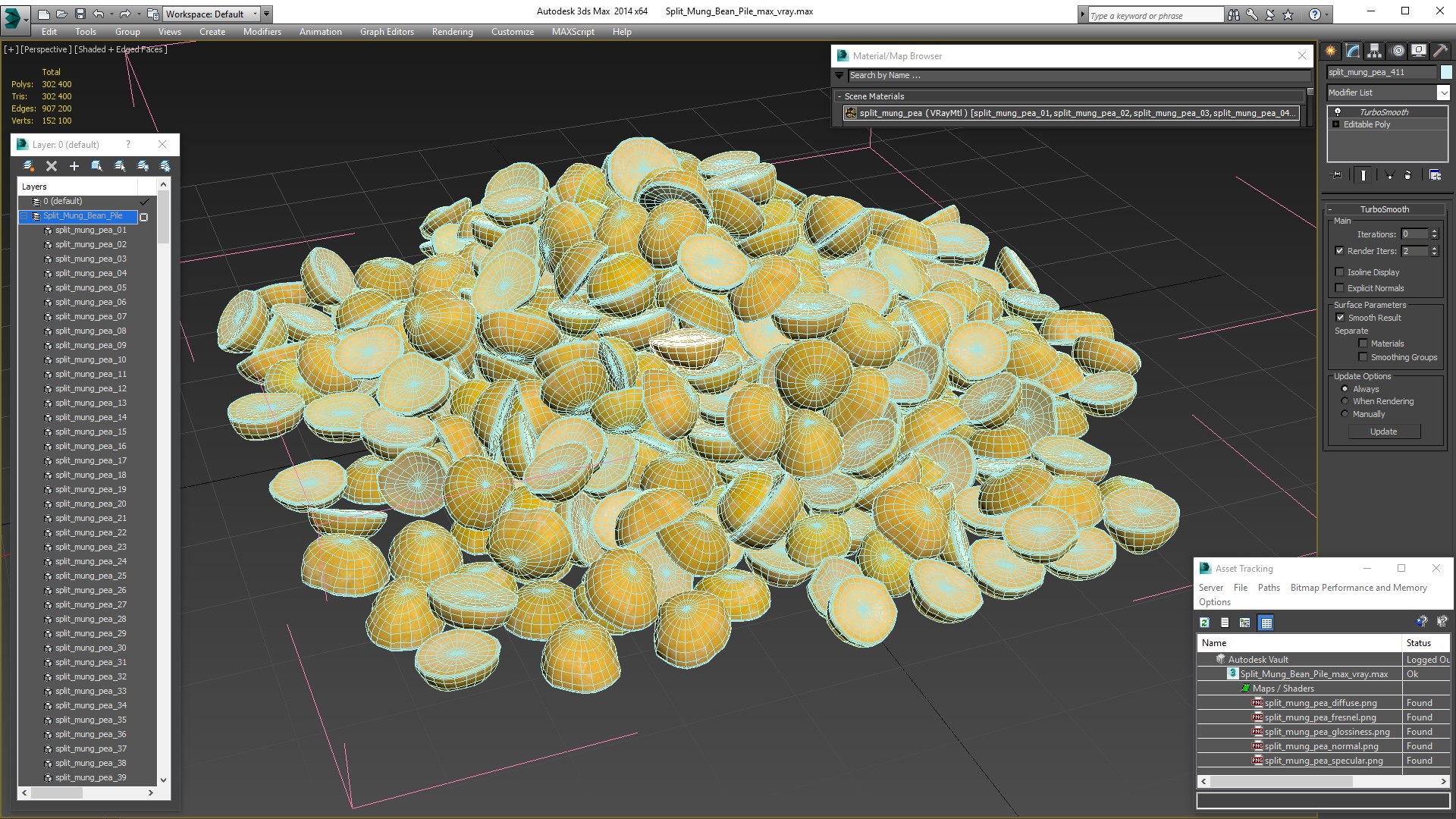Click Delete layer X icon in Layer dialog
This screenshot has width=1456, height=819.
pyautogui.click(x=52, y=166)
